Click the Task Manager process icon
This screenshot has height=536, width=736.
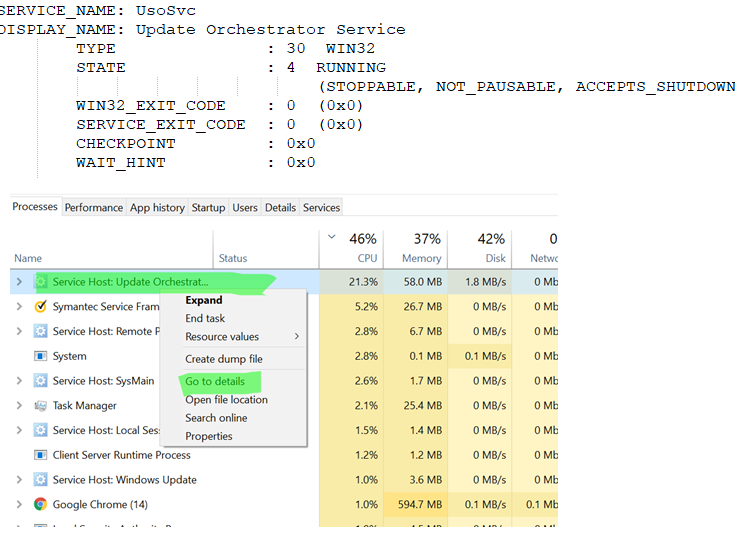(40, 406)
